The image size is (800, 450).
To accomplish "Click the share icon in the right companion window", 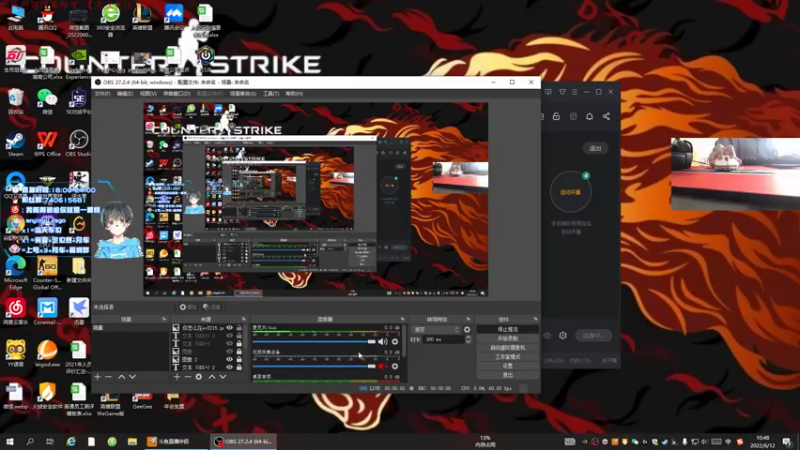I will [x=606, y=116].
